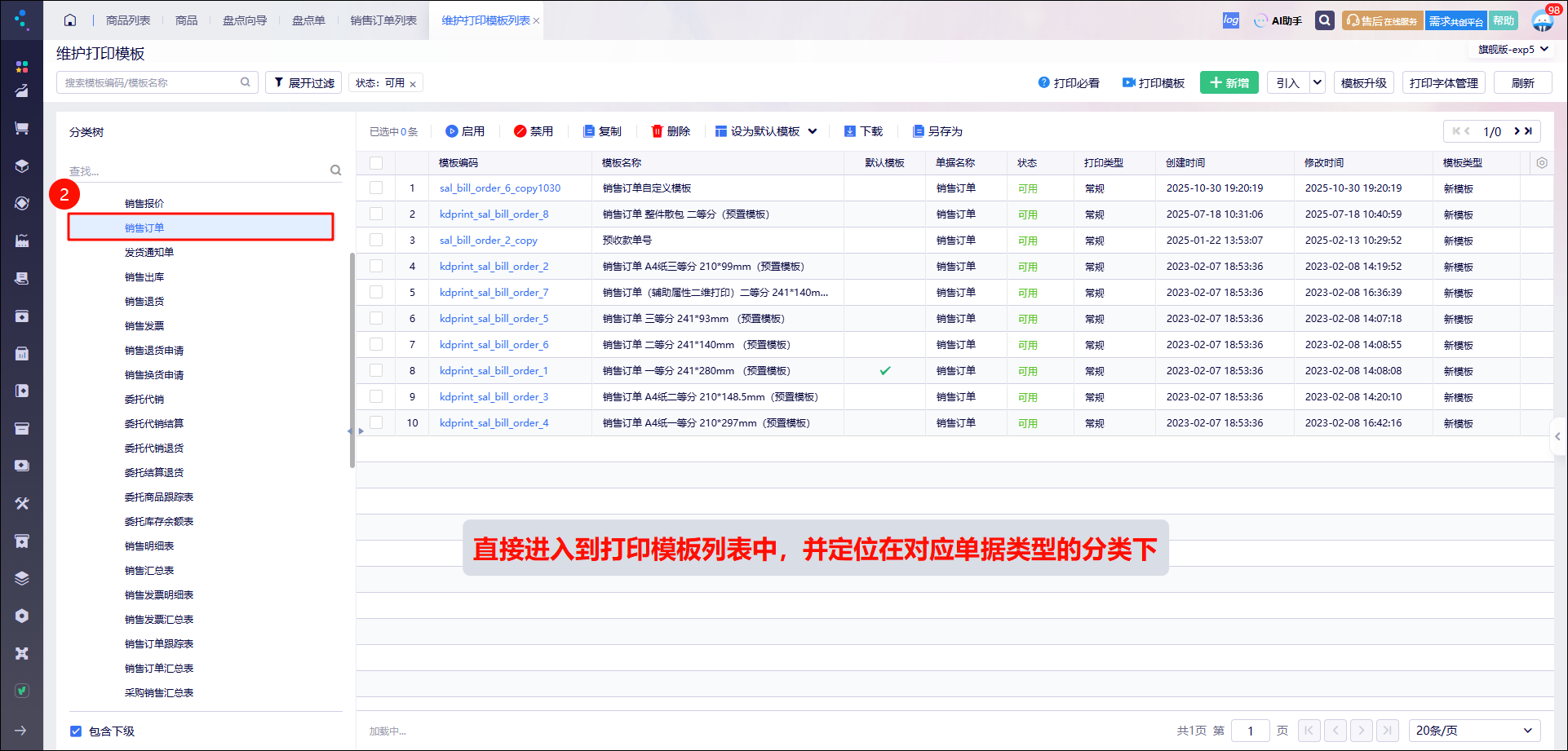Open the kdprint_sal_bill_order_5 template link

pos(494,318)
